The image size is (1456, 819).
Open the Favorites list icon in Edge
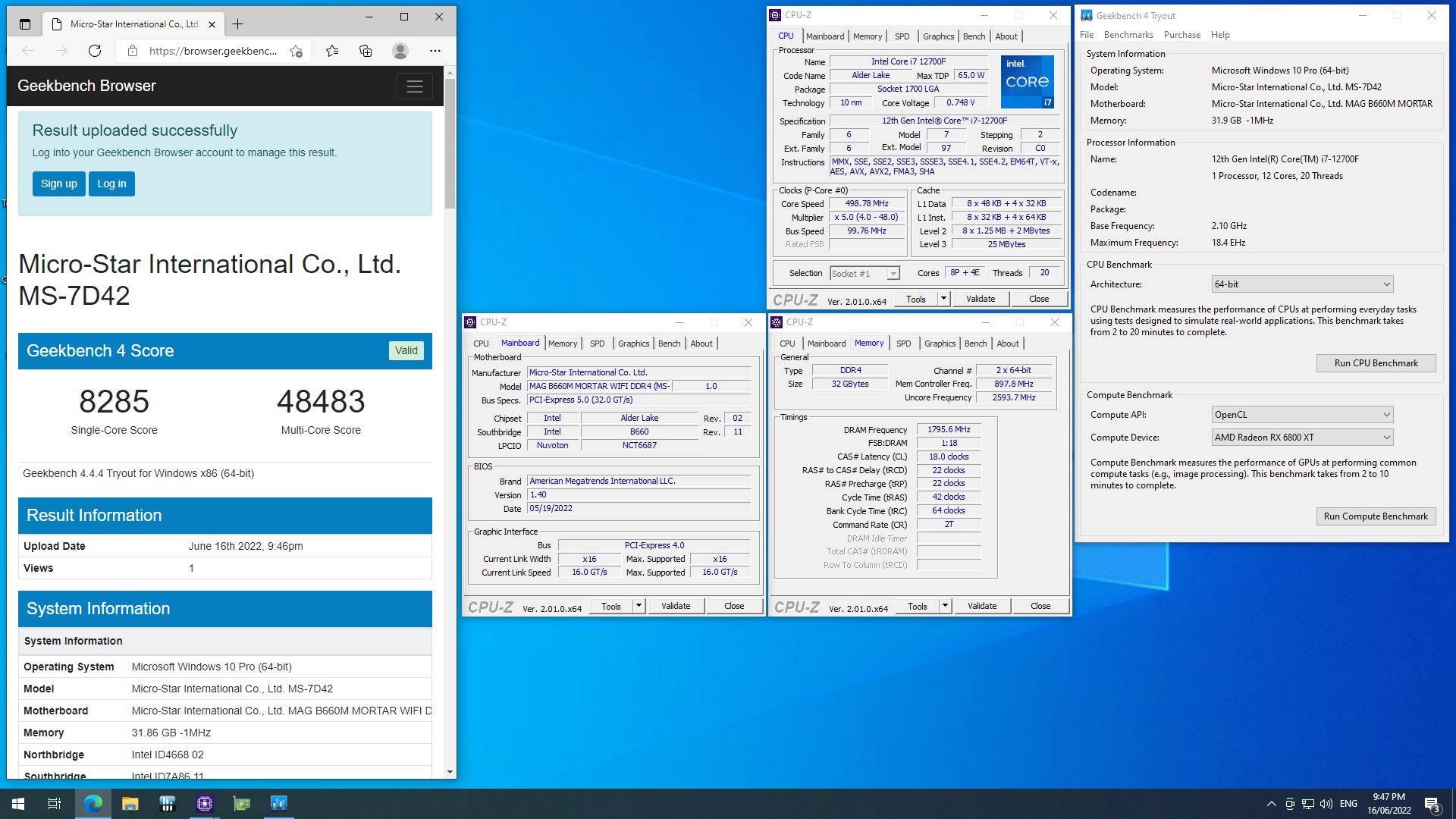332,51
